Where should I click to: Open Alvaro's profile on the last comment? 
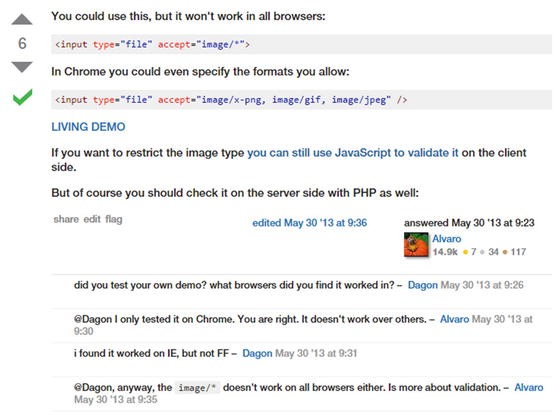pos(529,387)
